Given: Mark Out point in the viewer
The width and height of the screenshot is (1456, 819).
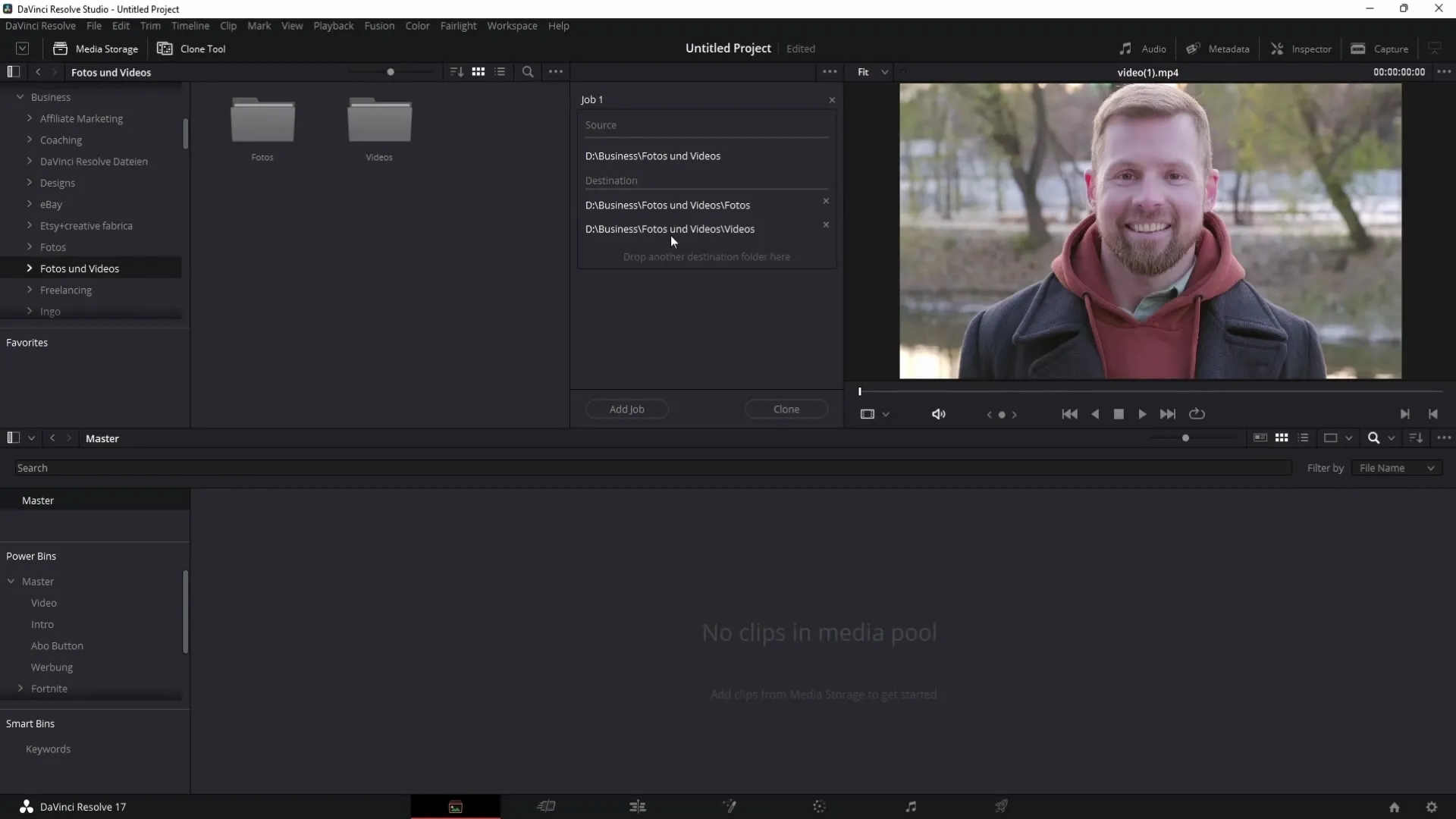Looking at the screenshot, I should [1432, 414].
